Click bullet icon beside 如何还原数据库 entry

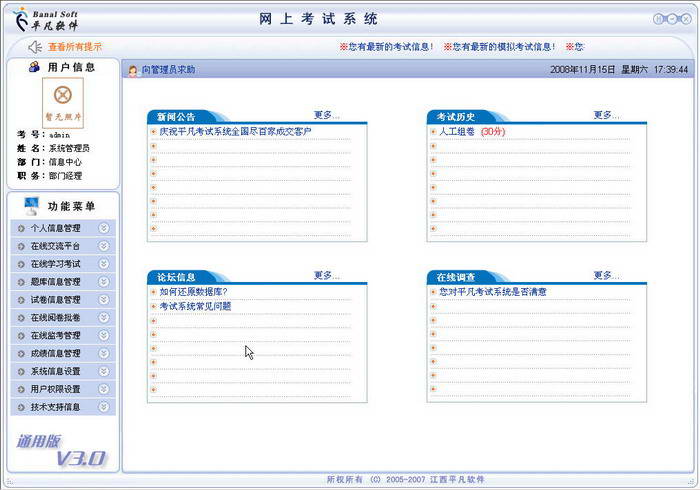coord(153,292)
